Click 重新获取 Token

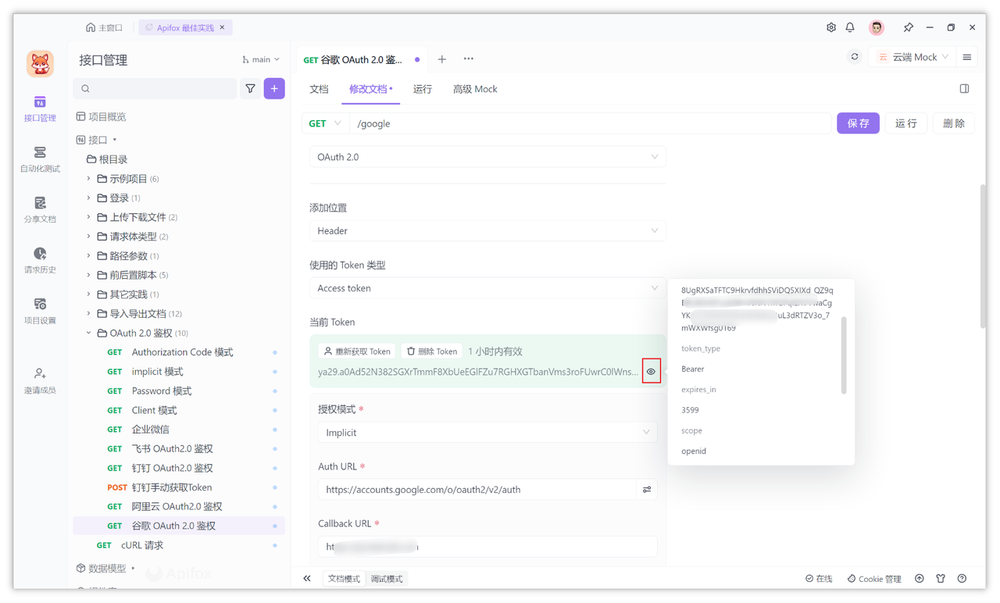357,351
